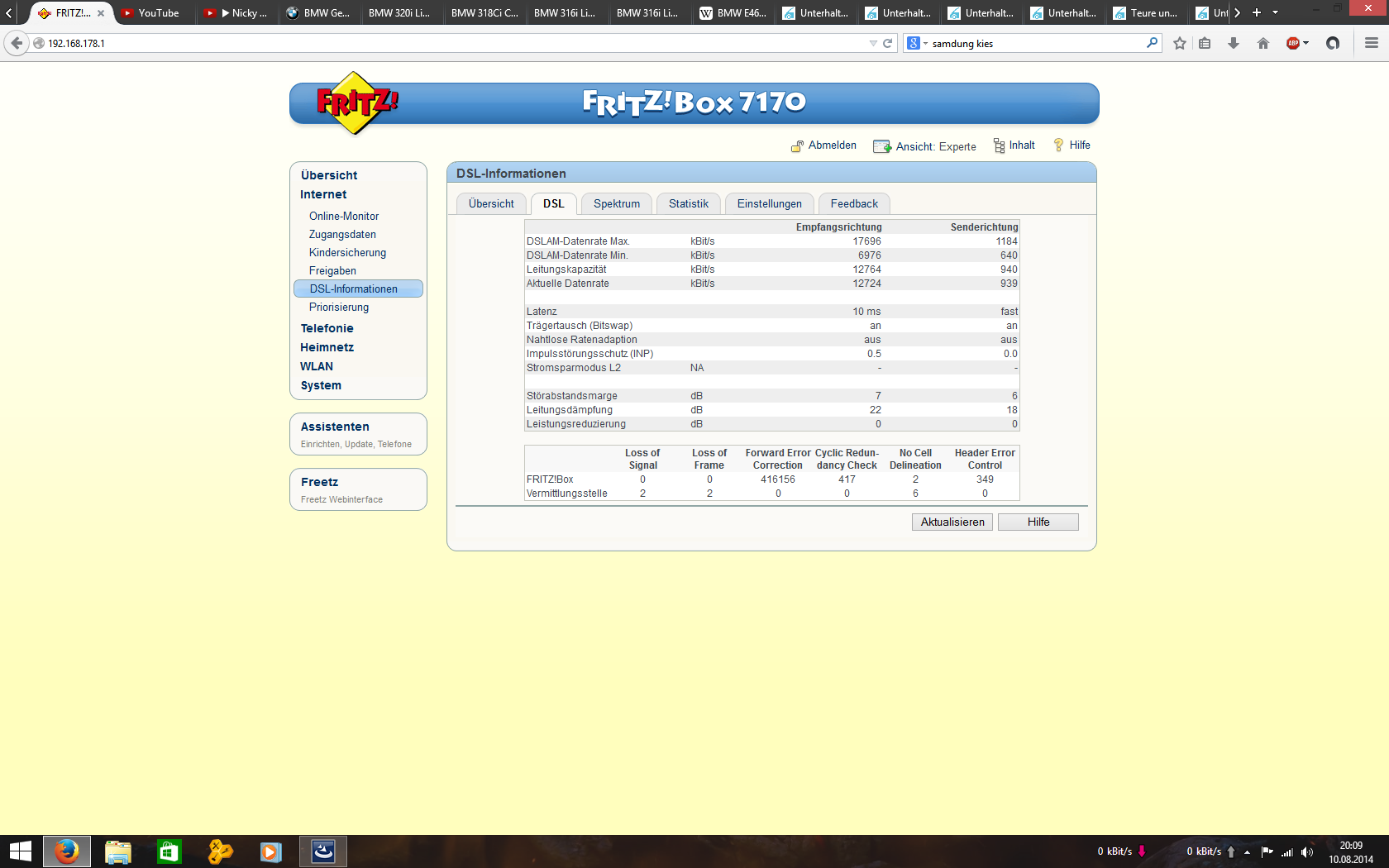The height and width of the screenshot is (868, 1389).
Task: Click the Internet sidebar heading
Action: point(323,194)
